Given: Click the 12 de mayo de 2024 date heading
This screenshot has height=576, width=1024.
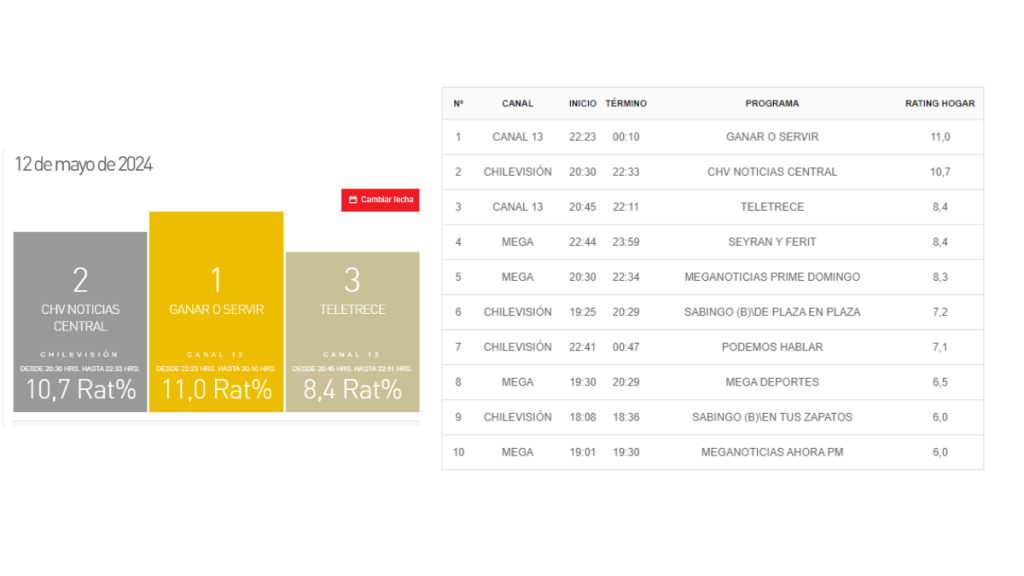Looking at the screenshot, I should click(84, 164).
